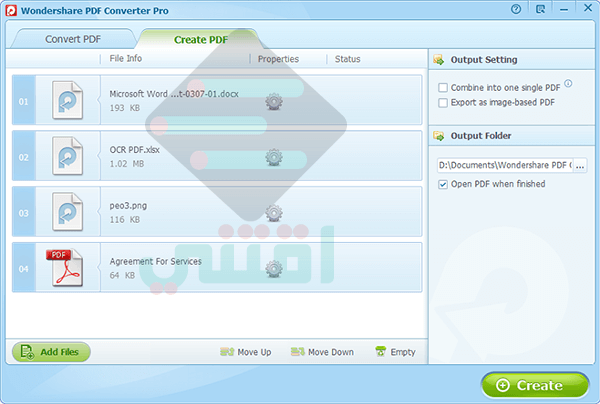Viewport: 600px width, 404px height.
Task: Open properties gear for Microsoft Word docx file
Action: pyautogui.click(x=274, y=101)
